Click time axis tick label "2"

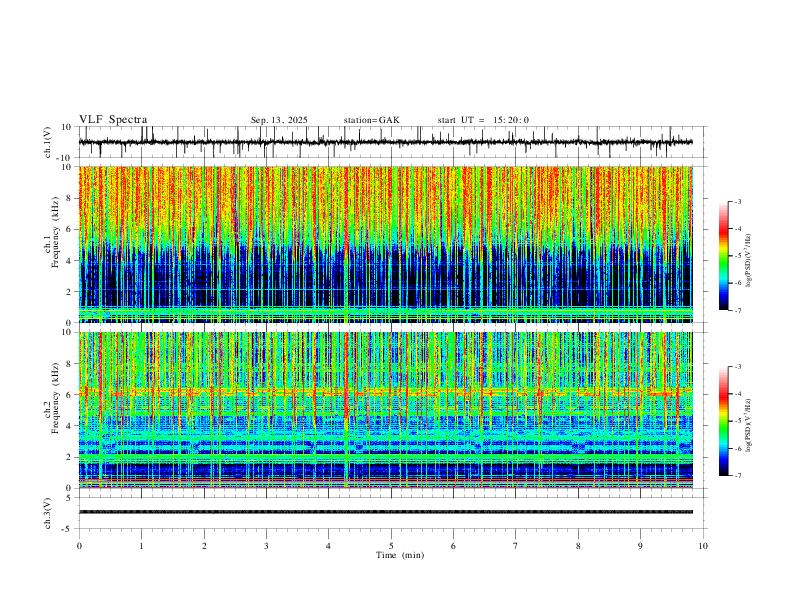(x=204, y=546)
